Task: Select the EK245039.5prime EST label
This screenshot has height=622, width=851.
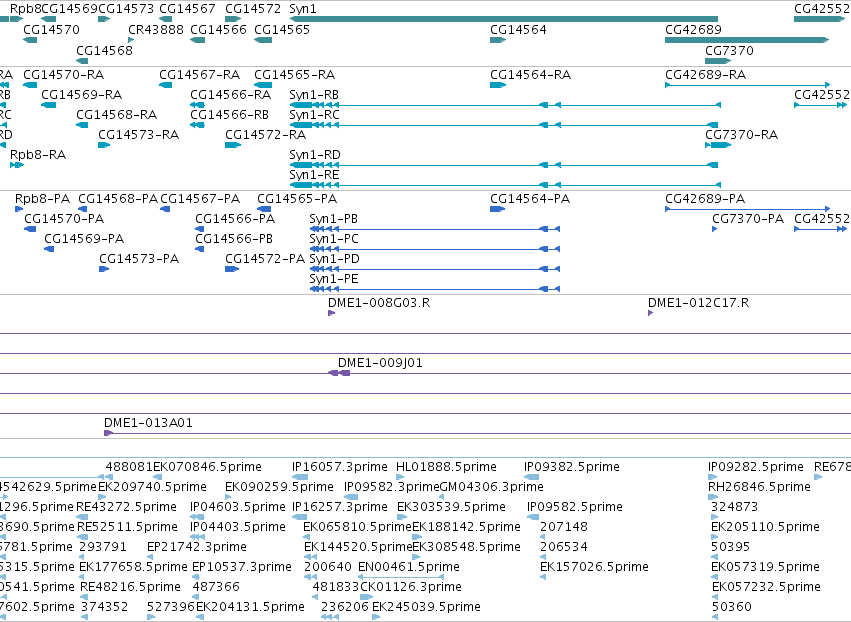Action: coord(427,607)
